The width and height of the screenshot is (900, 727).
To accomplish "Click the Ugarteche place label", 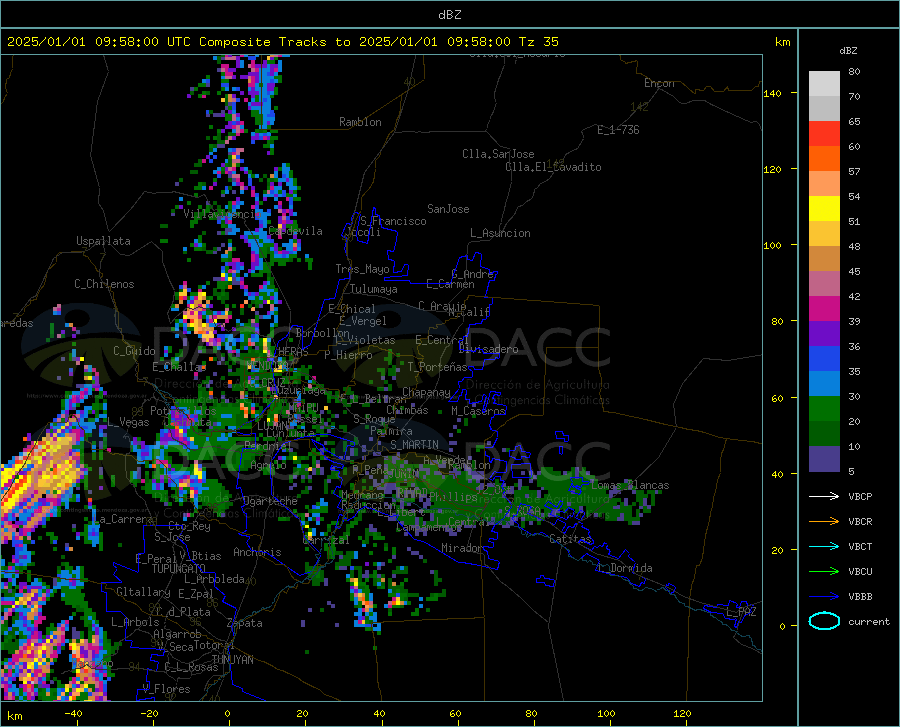I will click(270, 501).
